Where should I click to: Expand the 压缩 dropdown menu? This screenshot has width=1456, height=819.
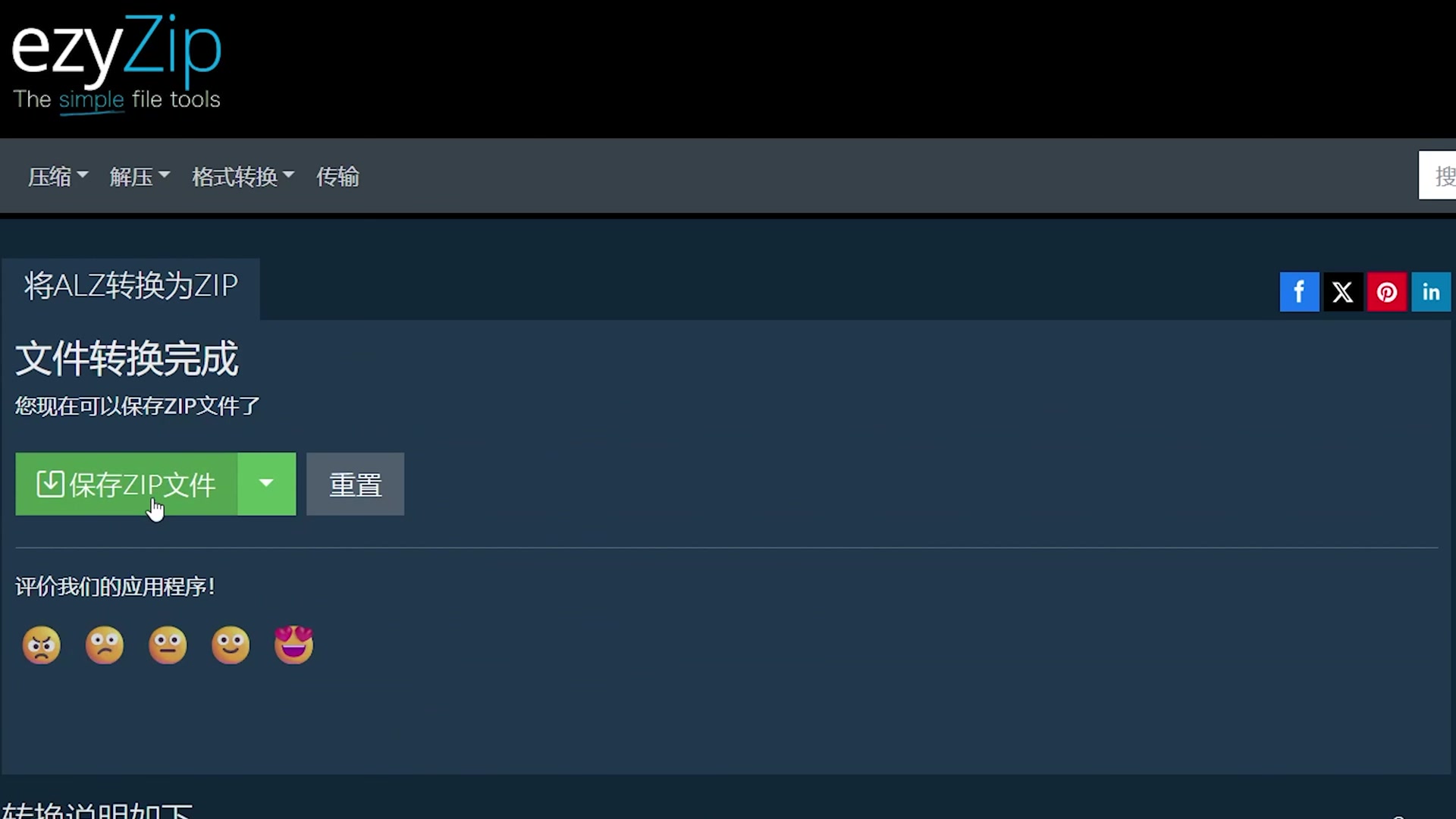[x=58, y=177]
